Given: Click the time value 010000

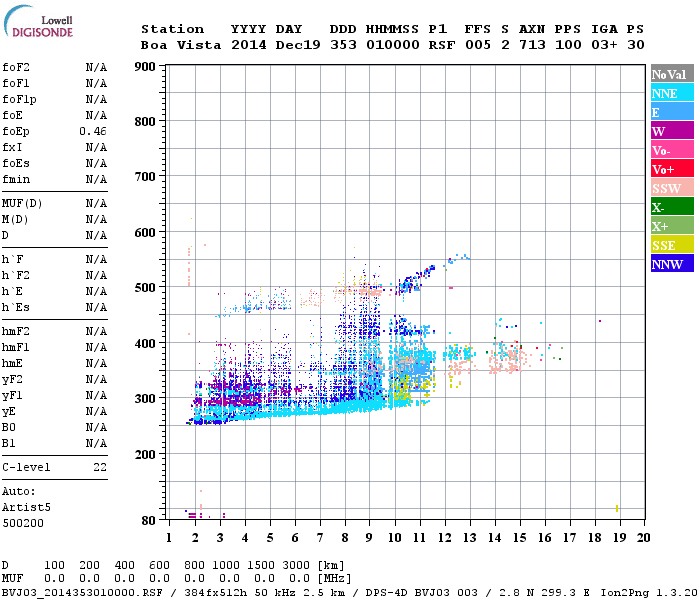Looking at the screenshot, I should pyautogui.click(x=393, y=45).
